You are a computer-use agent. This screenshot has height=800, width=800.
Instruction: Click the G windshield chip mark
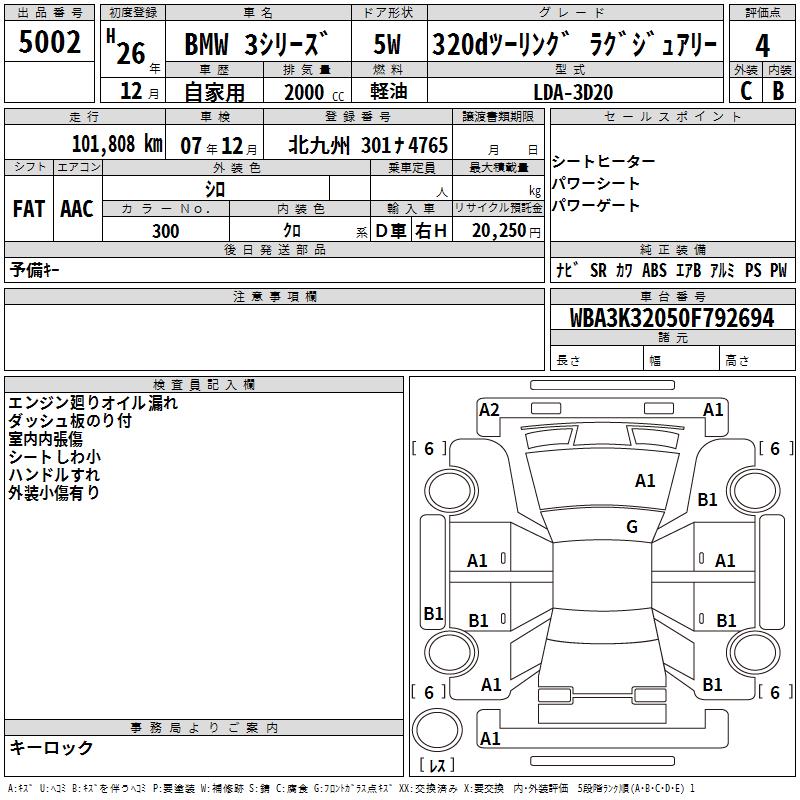(632, 527)
